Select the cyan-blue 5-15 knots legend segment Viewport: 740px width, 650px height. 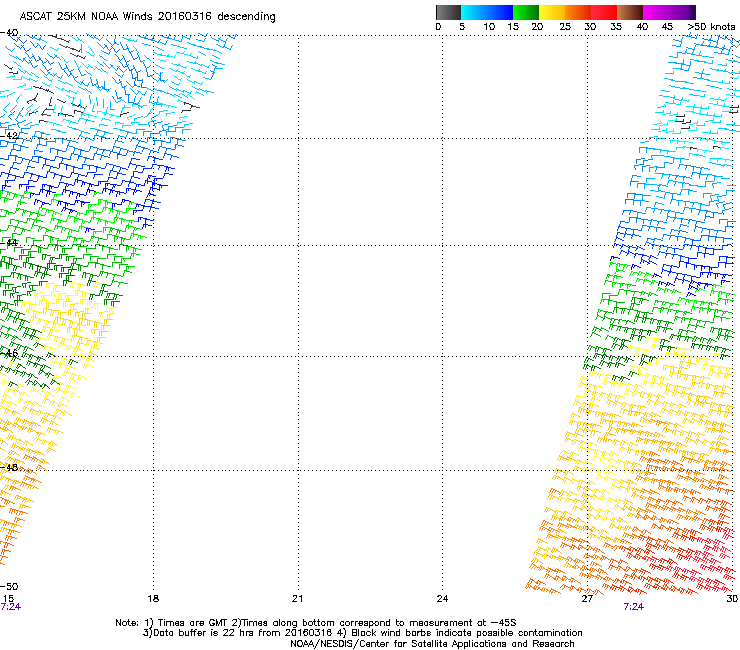(487, 12)
